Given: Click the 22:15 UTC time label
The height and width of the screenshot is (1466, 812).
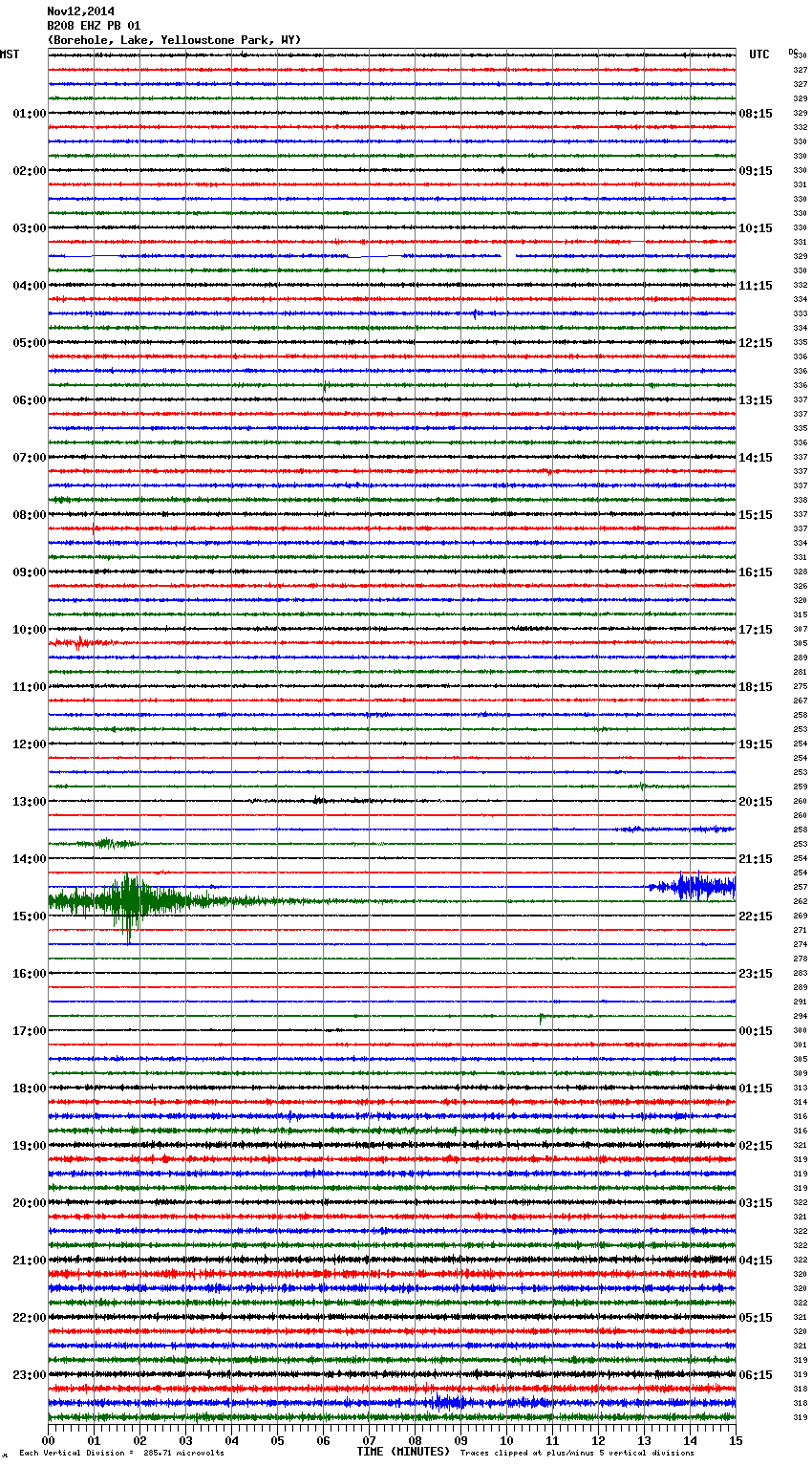Looking at the screenshot, I should (756, 916).
